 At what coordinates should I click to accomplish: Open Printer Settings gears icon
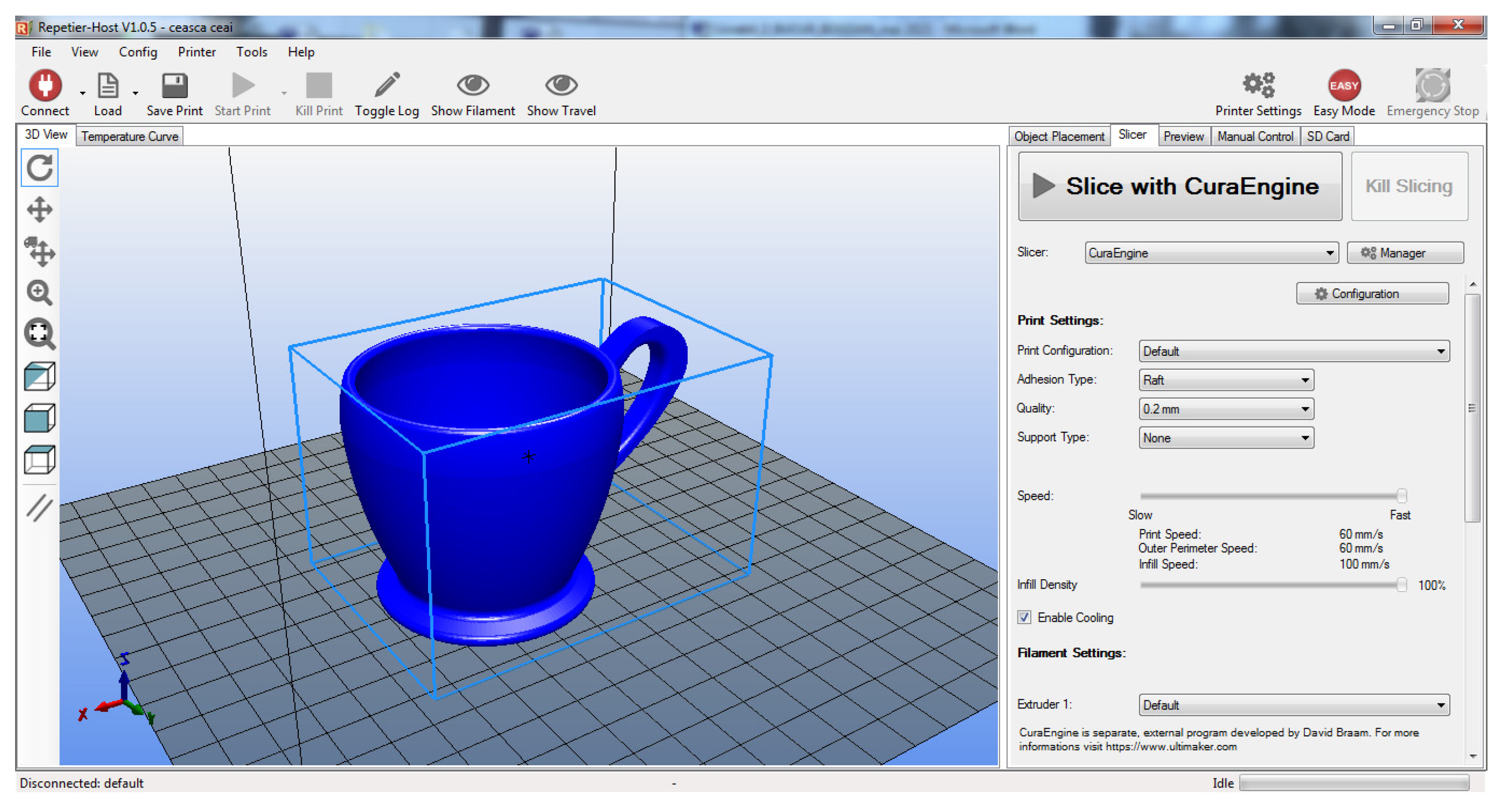click(1258, 86)
